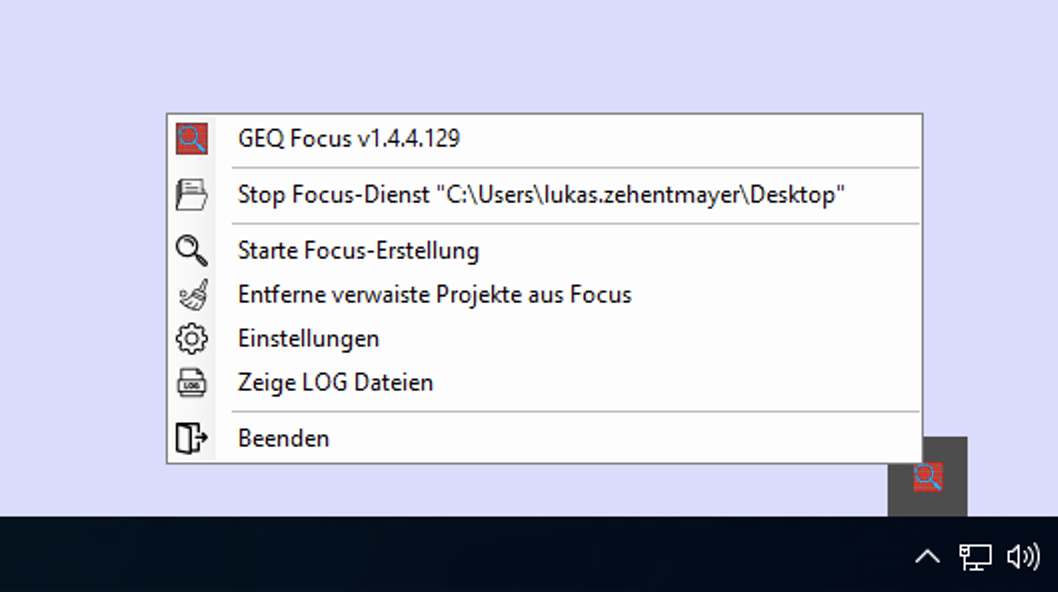
Task: Choose Entferne verwaiste Projekte aus Focus
Action: pos(544,295)
